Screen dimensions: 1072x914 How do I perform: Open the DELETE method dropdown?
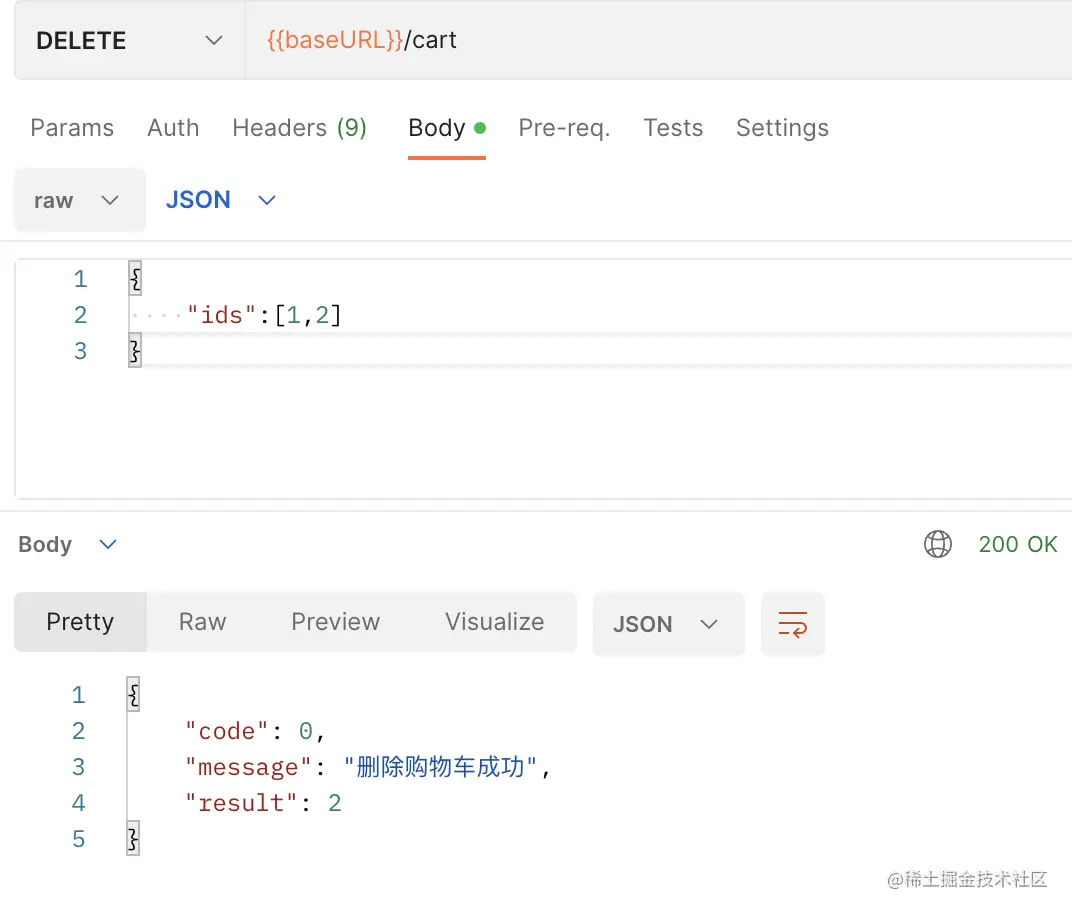[x=129, y=41]
